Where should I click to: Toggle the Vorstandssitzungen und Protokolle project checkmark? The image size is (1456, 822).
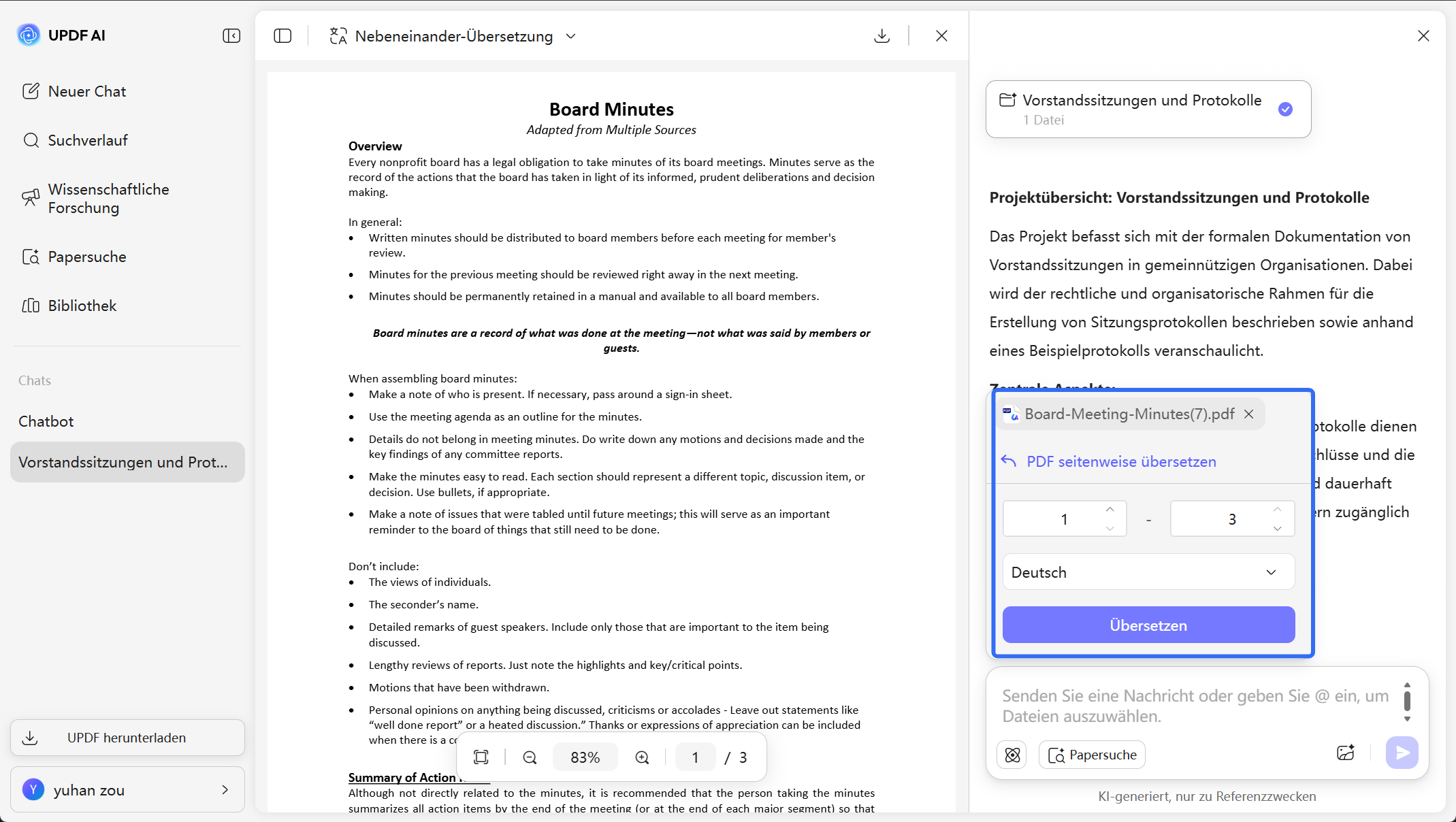tap(1285, 110)
